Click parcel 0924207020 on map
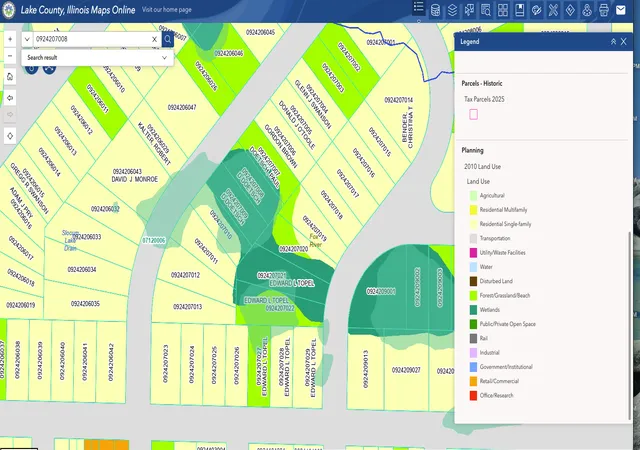 pyautogui.click(x=293, y=249)
